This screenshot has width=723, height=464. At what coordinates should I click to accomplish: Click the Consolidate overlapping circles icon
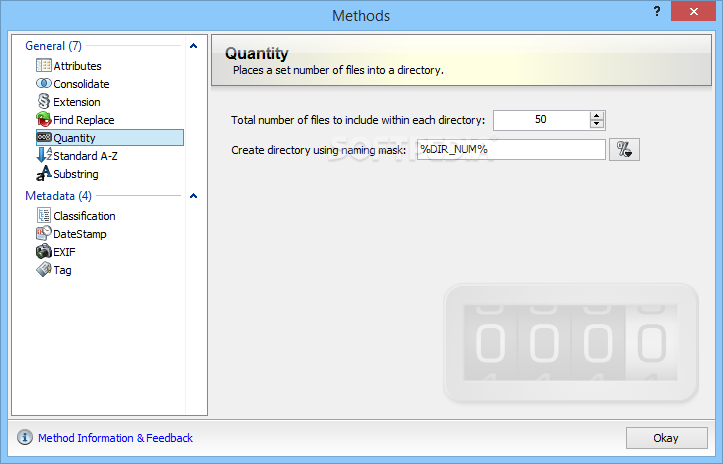[x=44, y=83]
